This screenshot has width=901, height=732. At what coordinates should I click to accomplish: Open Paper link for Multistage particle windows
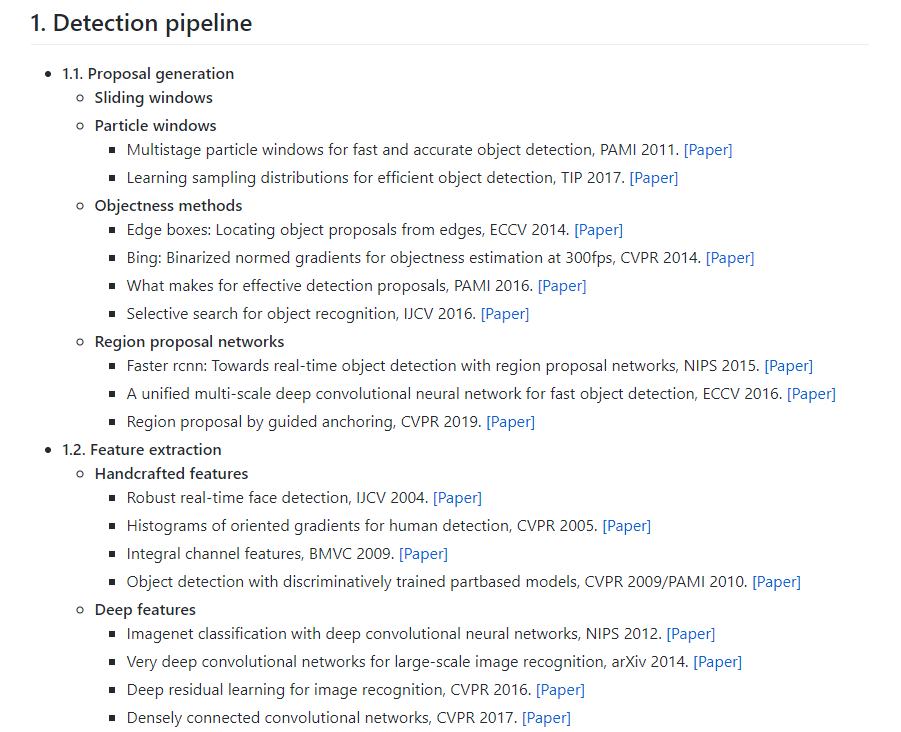pyautogui.click(x=708, y=150)
